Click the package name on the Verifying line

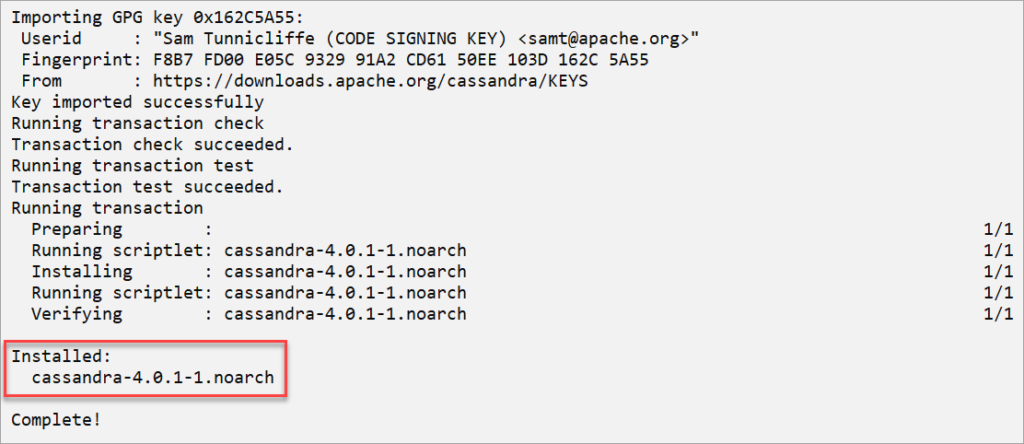pyautogui.click(x=345, y=314)
